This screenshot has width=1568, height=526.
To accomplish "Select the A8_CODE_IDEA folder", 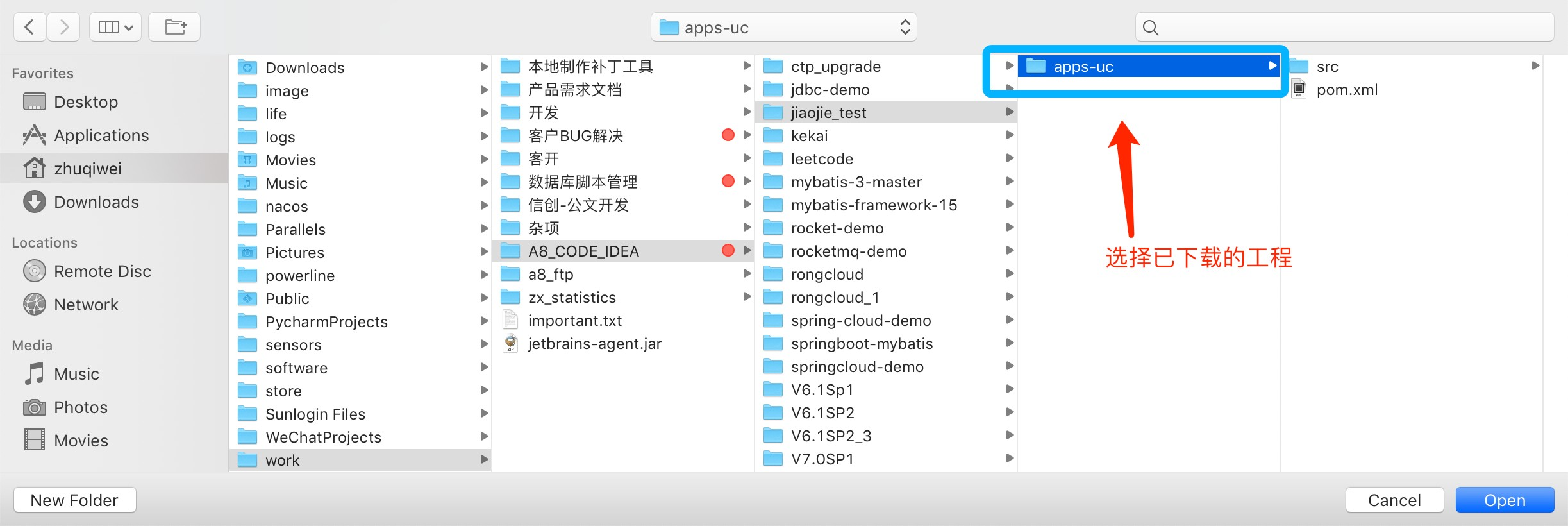I will (583, 251).
